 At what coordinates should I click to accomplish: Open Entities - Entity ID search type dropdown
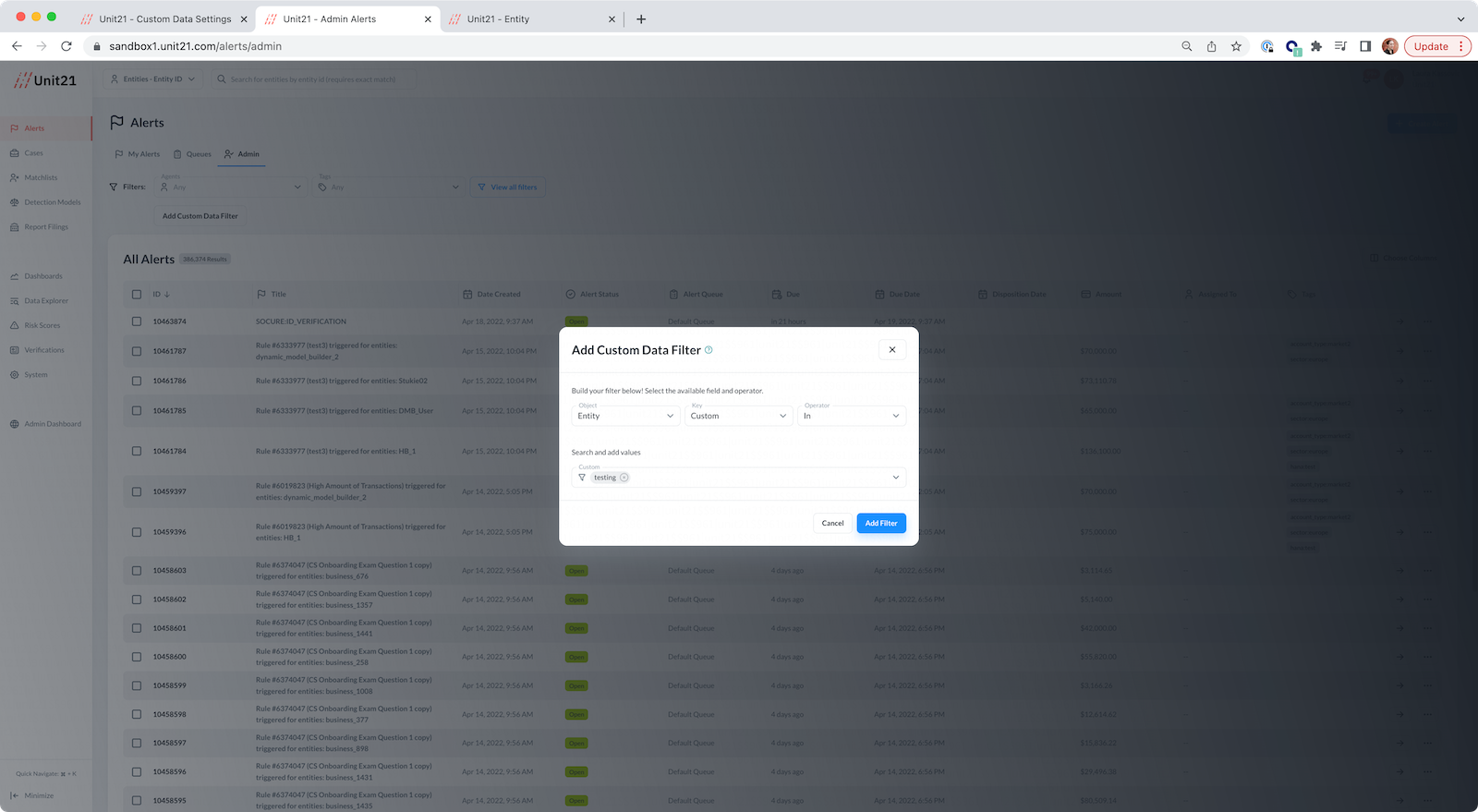(152, 79)
